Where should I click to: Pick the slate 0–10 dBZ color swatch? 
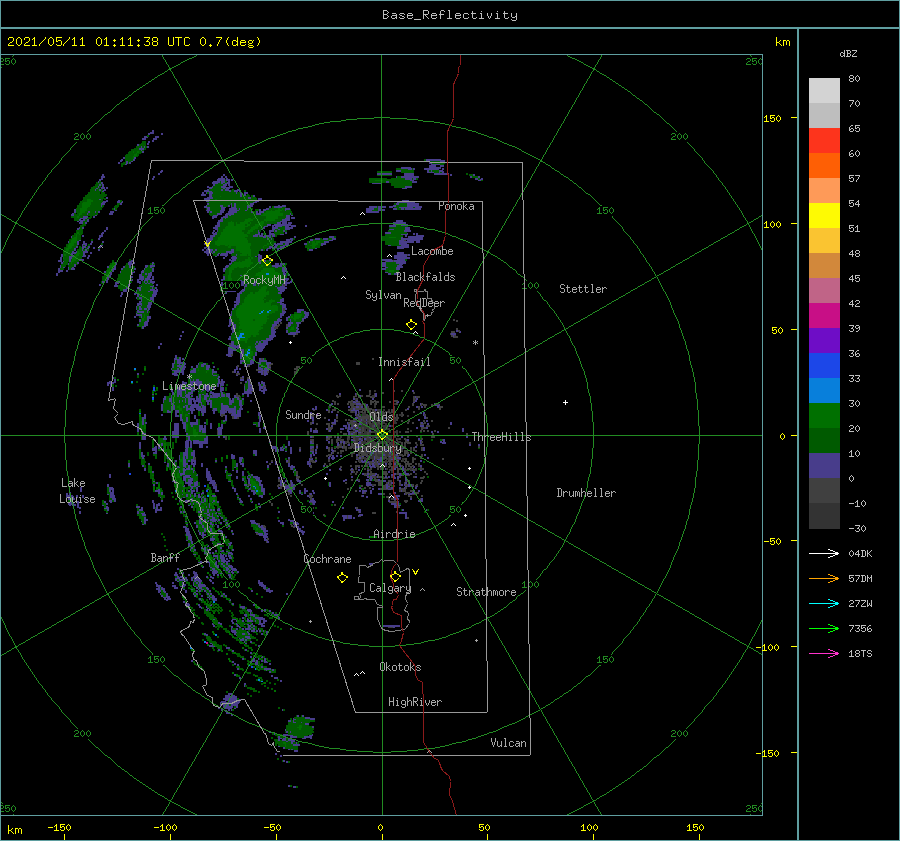coord(824,466)
